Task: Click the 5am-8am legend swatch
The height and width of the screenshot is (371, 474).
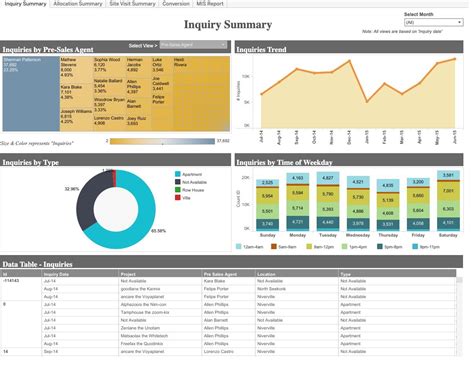Action: 274,247
